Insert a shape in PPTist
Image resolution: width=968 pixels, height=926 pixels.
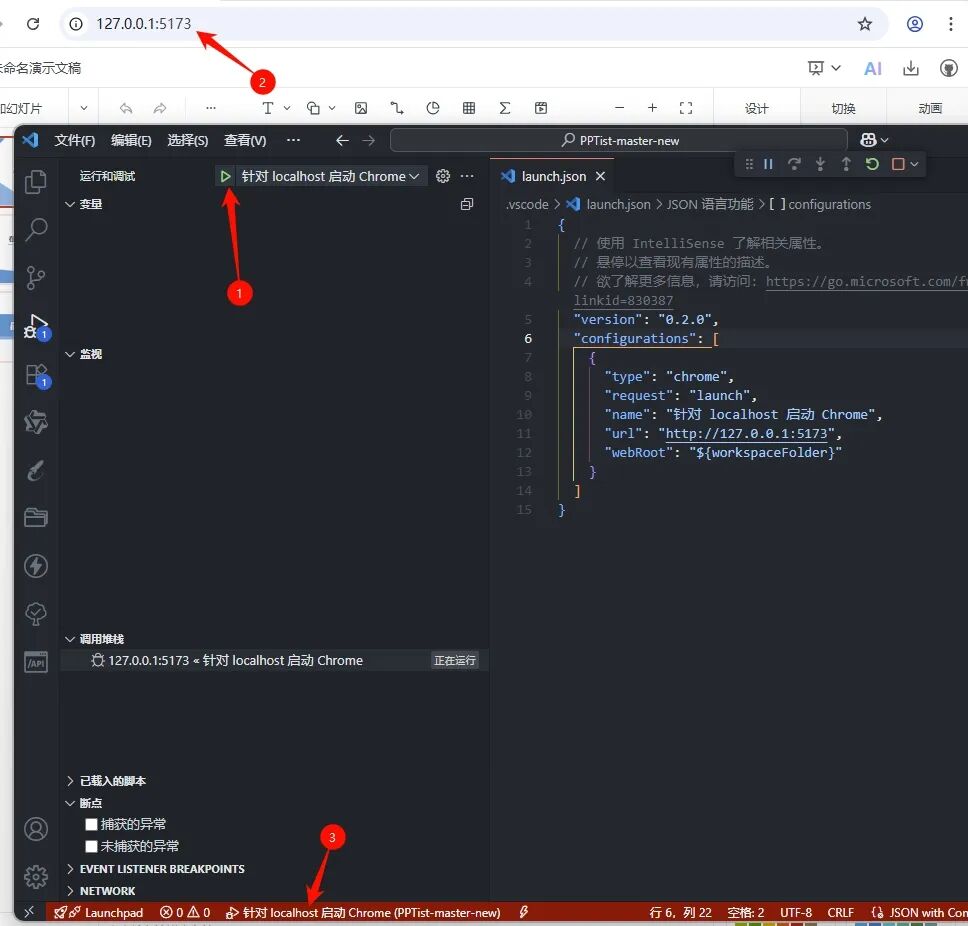coord(313,108)
